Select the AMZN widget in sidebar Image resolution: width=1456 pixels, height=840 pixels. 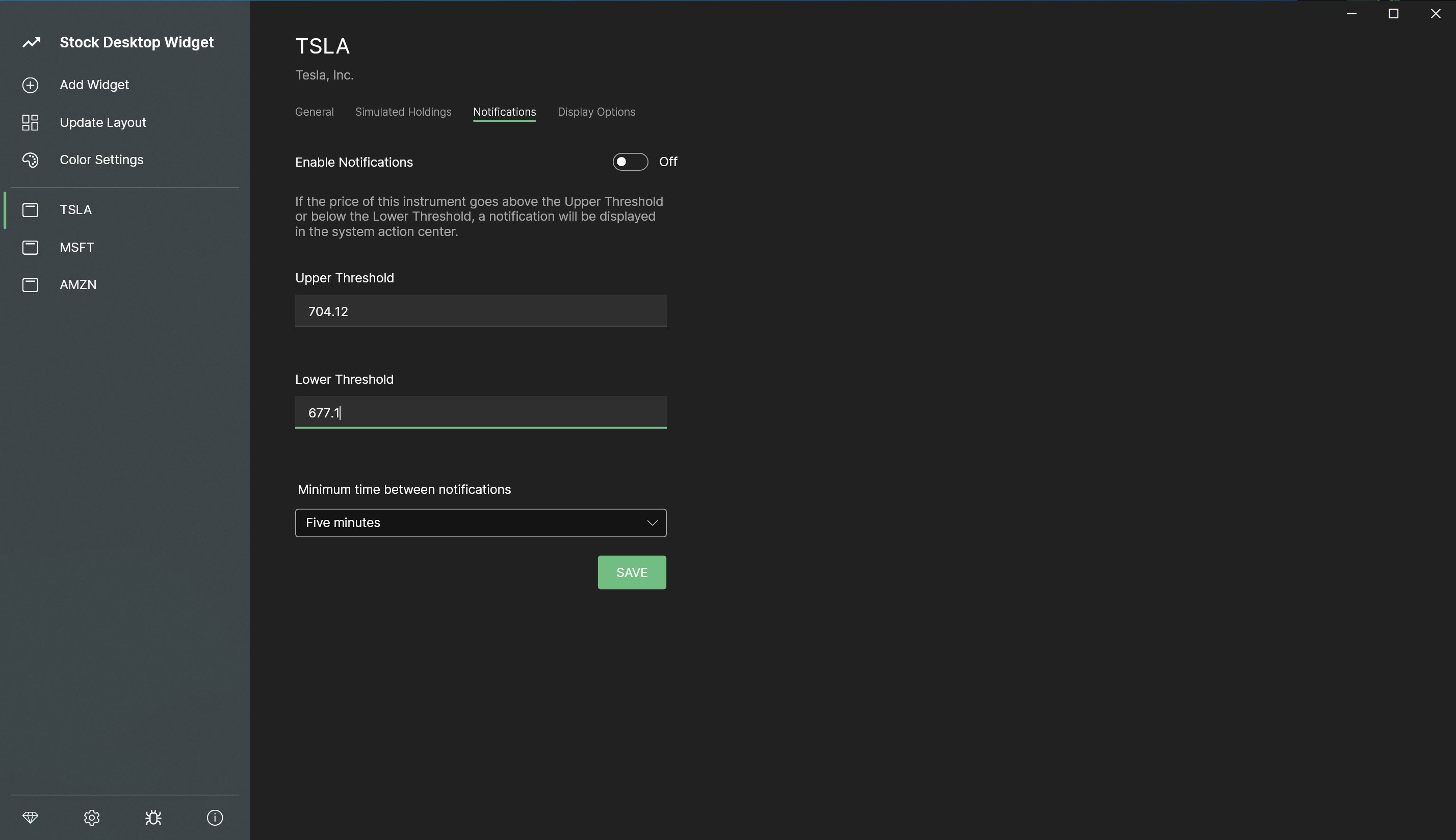[x=78, y=284]
